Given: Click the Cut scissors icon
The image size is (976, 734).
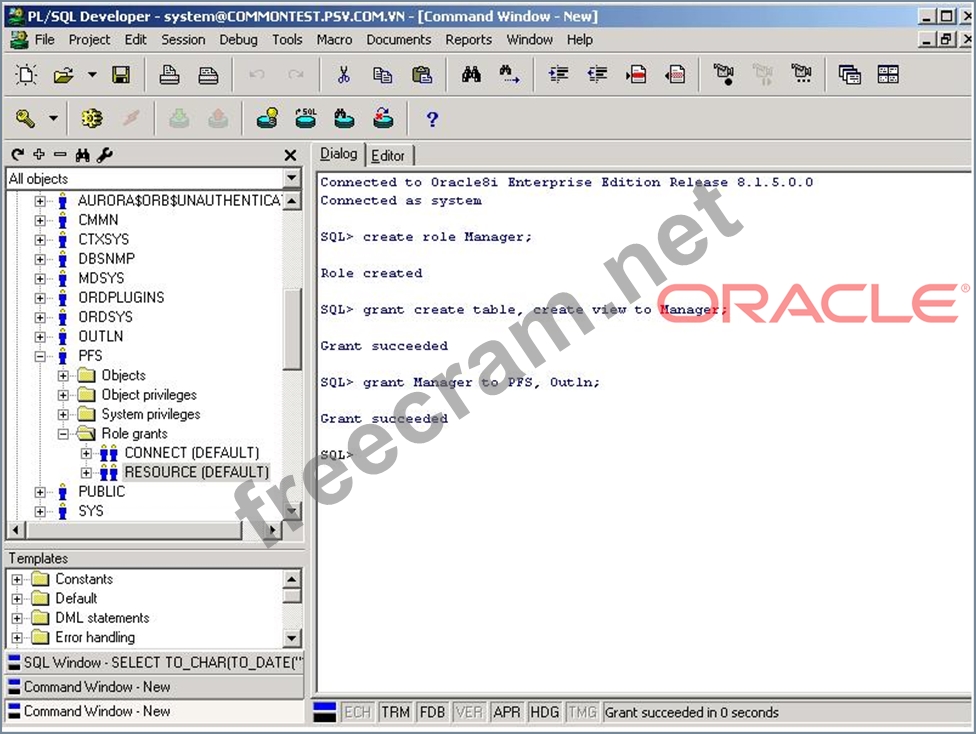Looking at the screenshot, I should coord(343,75).
